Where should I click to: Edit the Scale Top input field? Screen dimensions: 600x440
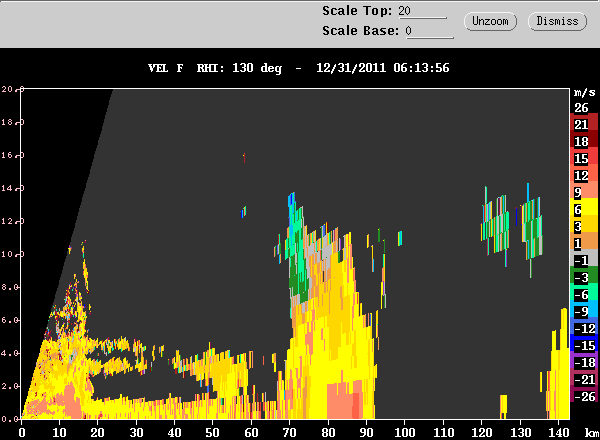click(422, 11)
